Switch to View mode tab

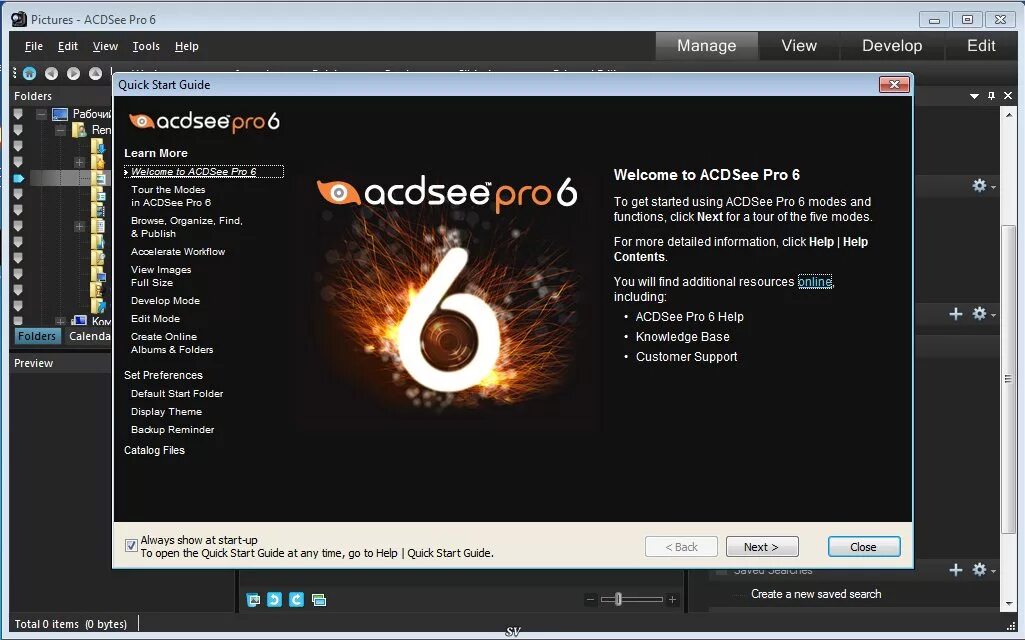(799, 46)
